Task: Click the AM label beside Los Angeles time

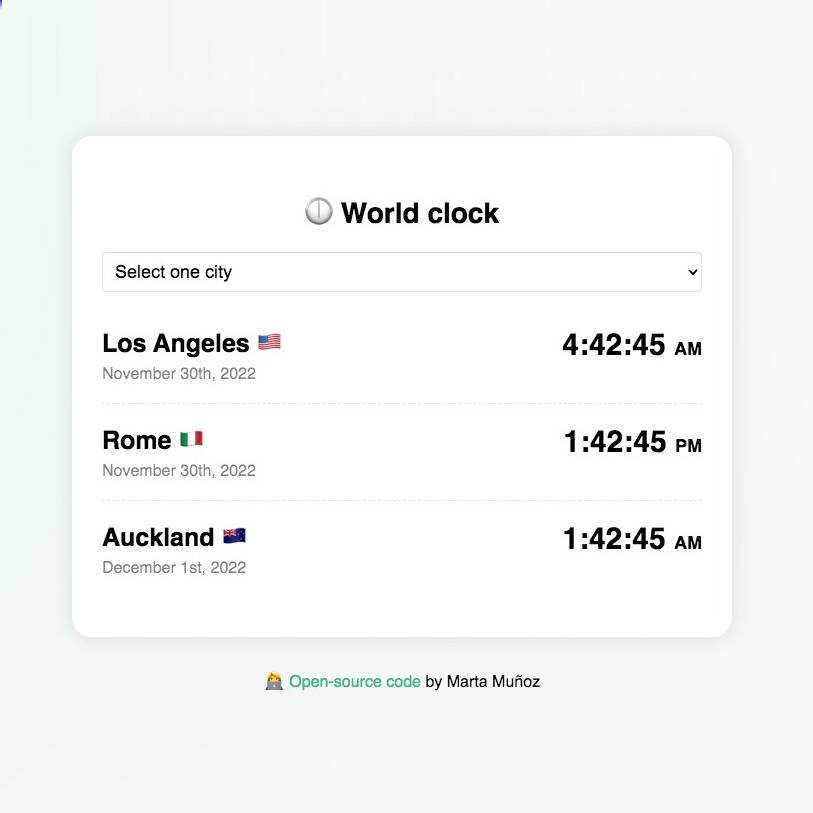Action: click(x=688, y=349)
